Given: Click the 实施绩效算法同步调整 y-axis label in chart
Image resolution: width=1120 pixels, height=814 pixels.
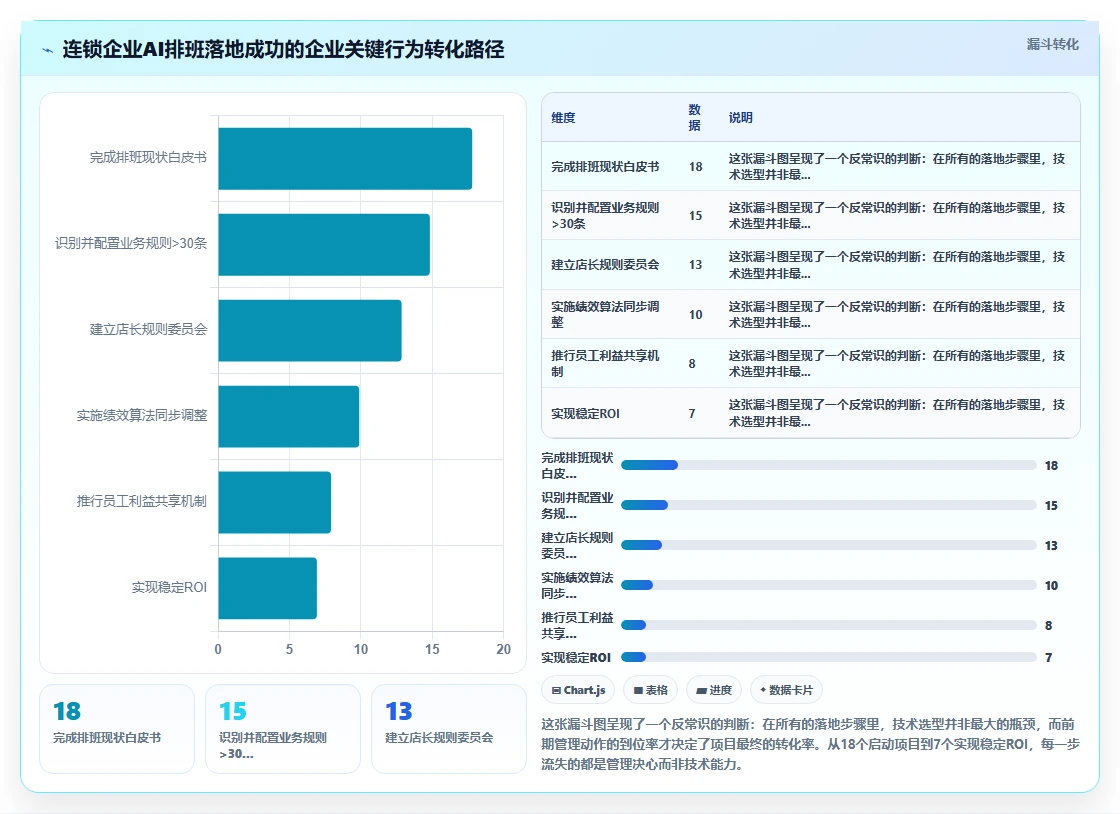Looking at the screenshot, I should [142, 416].
